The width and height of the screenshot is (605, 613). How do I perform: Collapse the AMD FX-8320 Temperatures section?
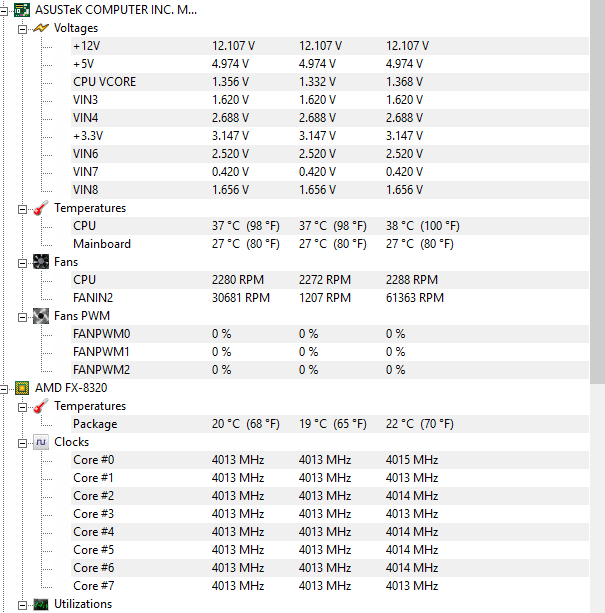click(22, 407)
